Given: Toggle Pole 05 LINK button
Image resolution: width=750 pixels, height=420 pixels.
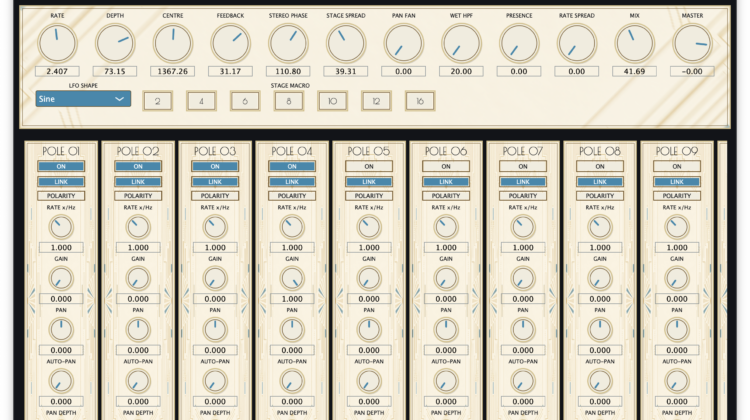Looking at the screenshot, I should click(x=369, y=182).
